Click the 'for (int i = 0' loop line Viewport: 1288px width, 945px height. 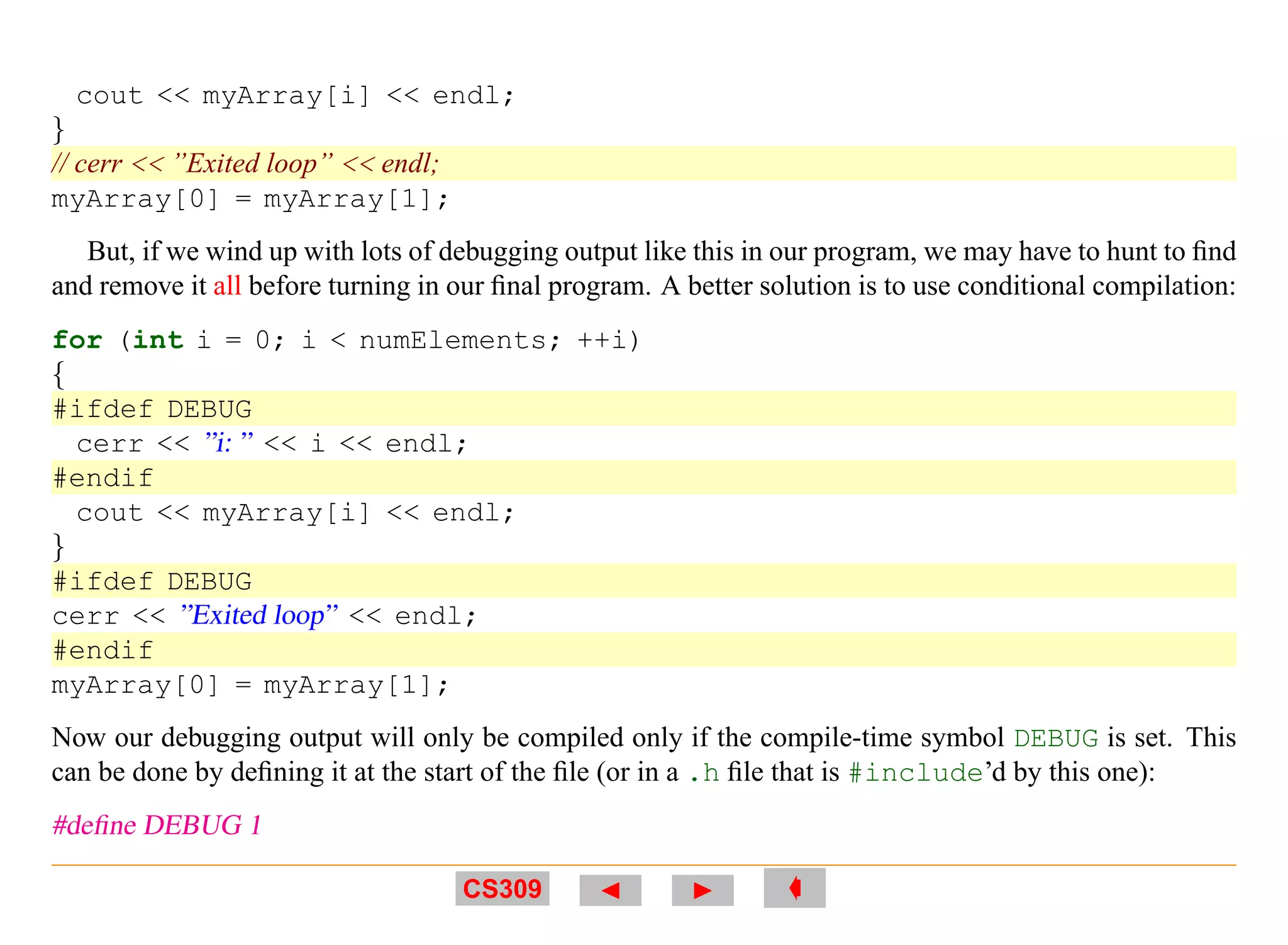click(346, 340)
